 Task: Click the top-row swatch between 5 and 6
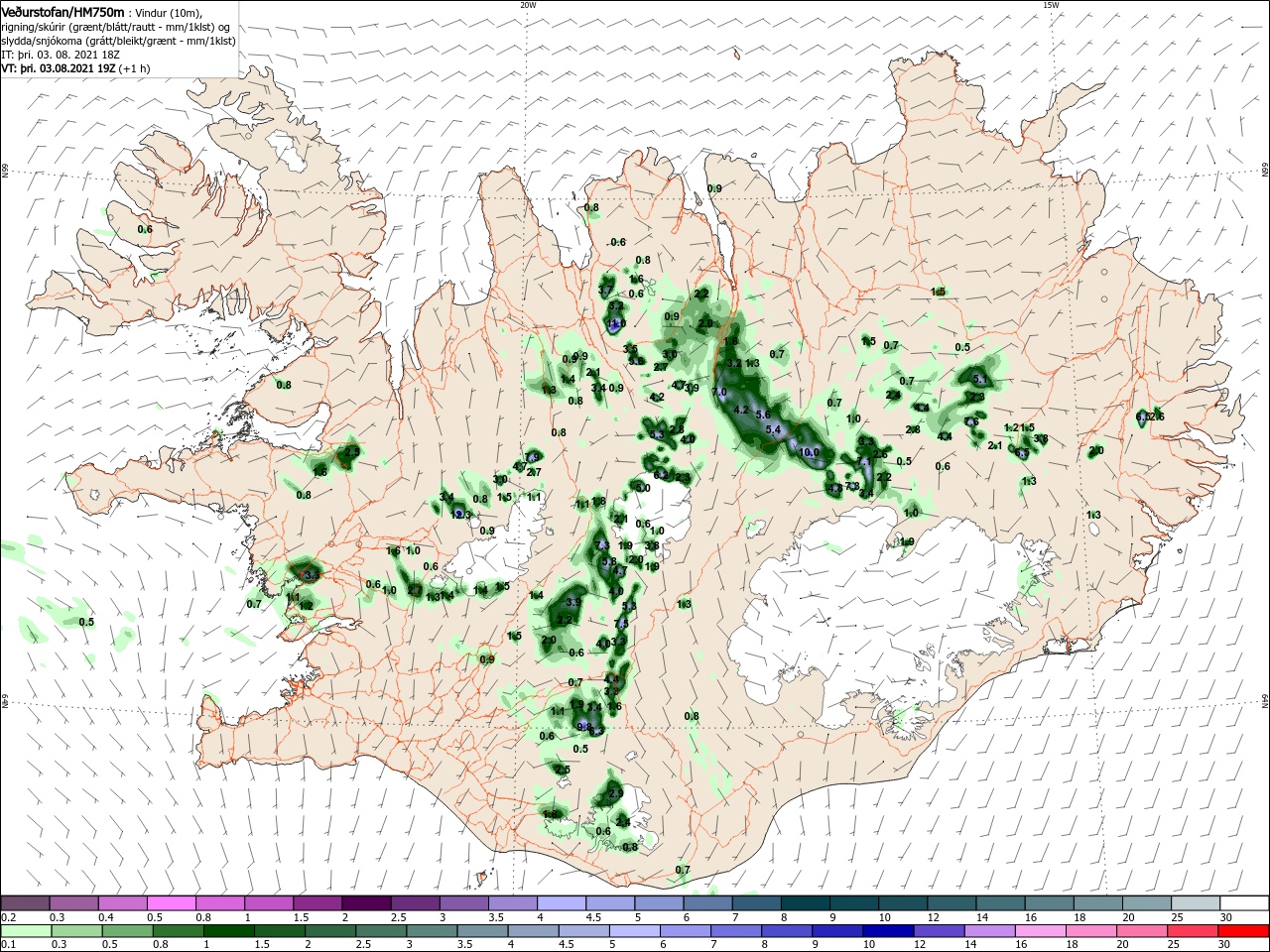tap(658, 902)
